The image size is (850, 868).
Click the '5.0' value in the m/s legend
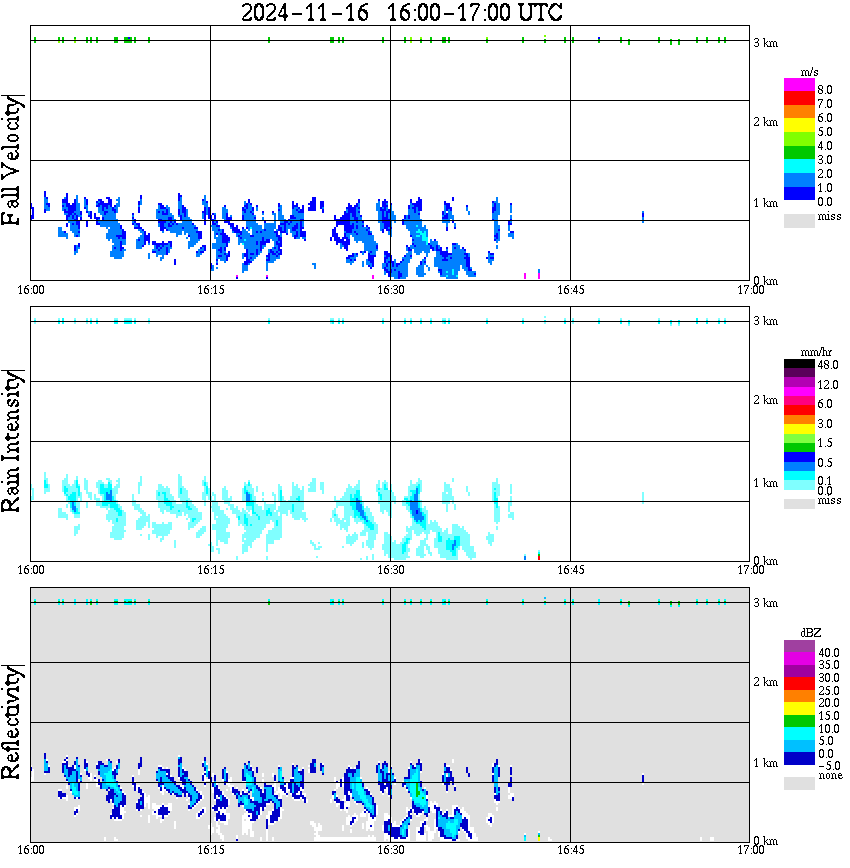[825, 132]
